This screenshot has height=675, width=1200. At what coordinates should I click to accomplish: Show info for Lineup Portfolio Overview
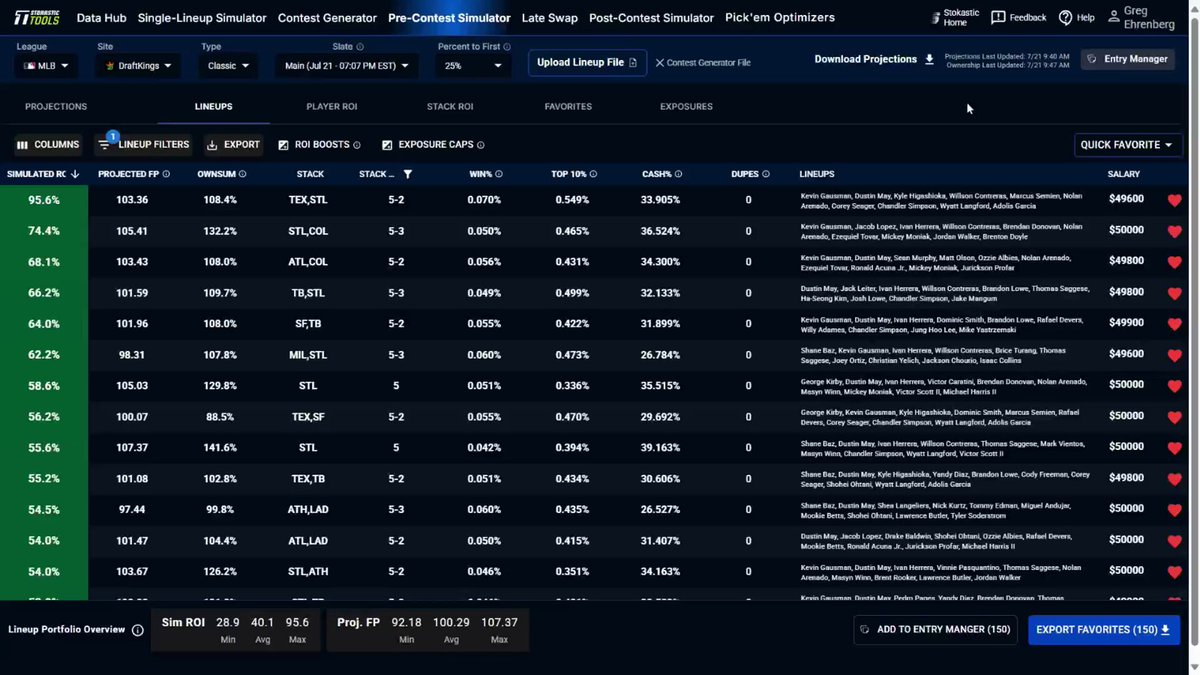(x=138, y=630)
